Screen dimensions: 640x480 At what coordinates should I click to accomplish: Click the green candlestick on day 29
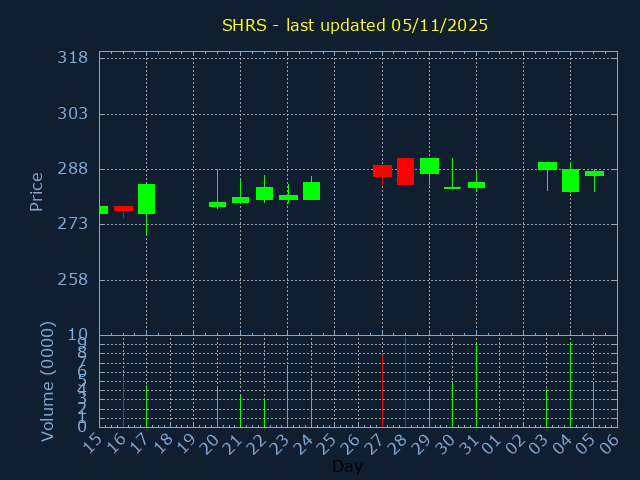[x=429, y=166]
